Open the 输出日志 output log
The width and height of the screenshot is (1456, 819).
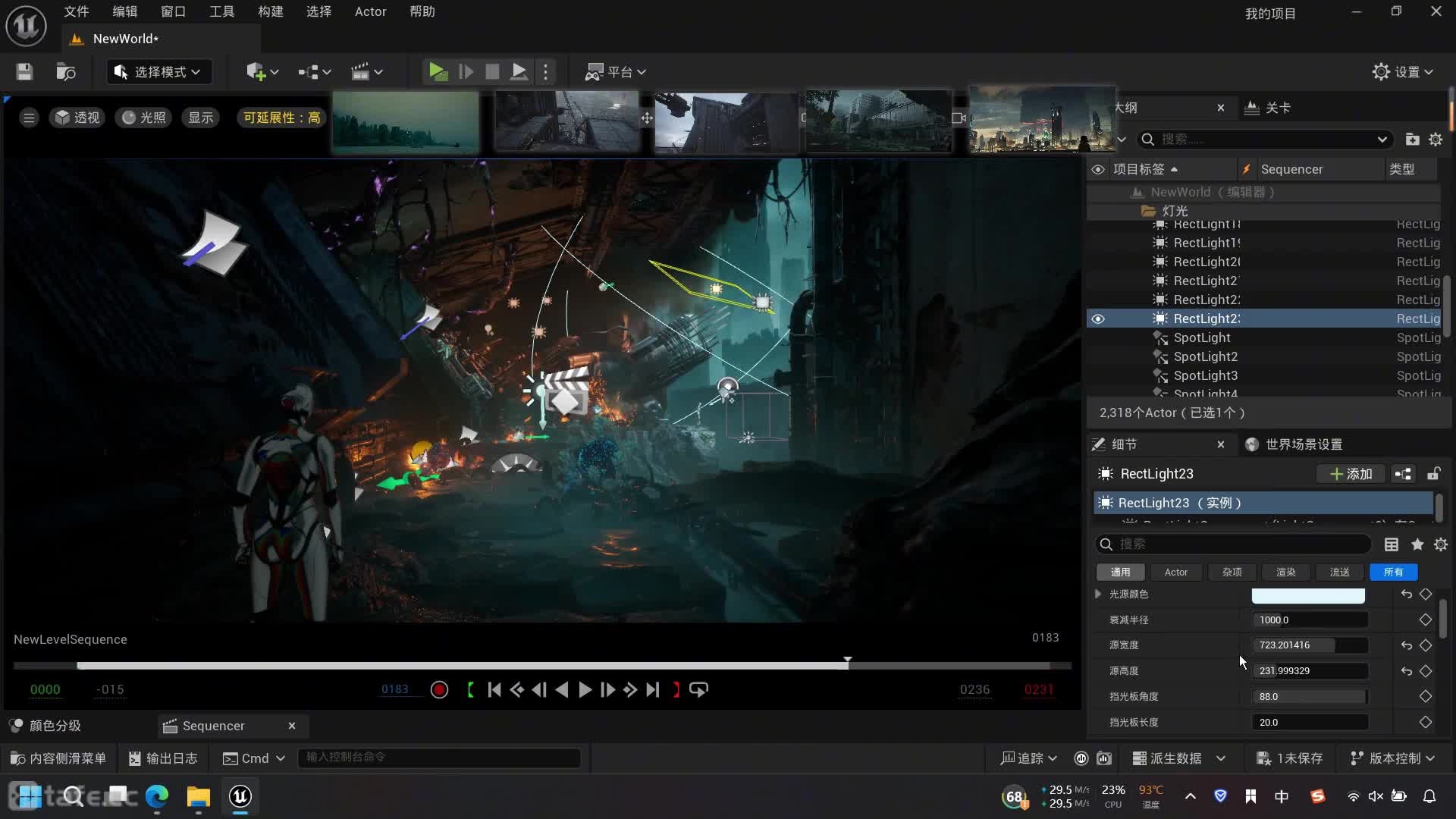point(163,758)
